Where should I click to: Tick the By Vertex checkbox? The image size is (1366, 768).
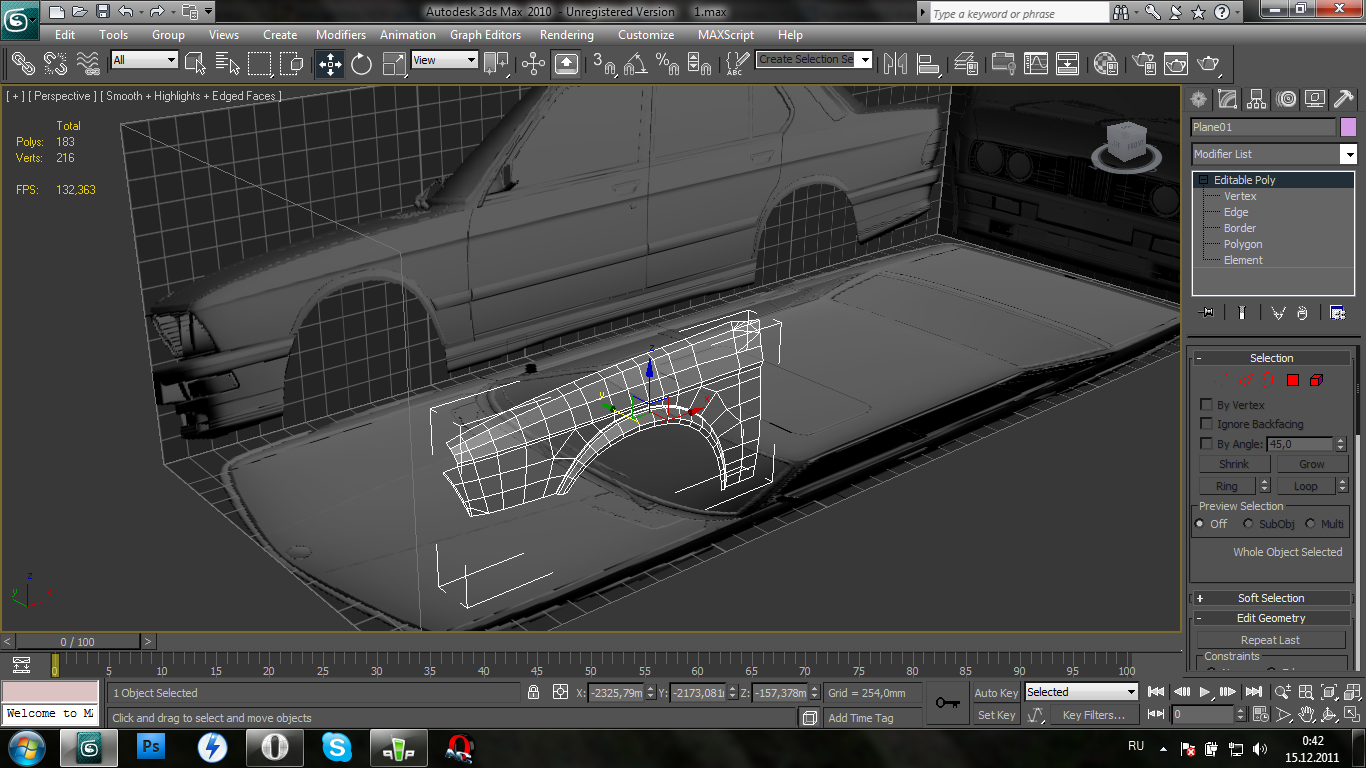(x=1206, y=405)
